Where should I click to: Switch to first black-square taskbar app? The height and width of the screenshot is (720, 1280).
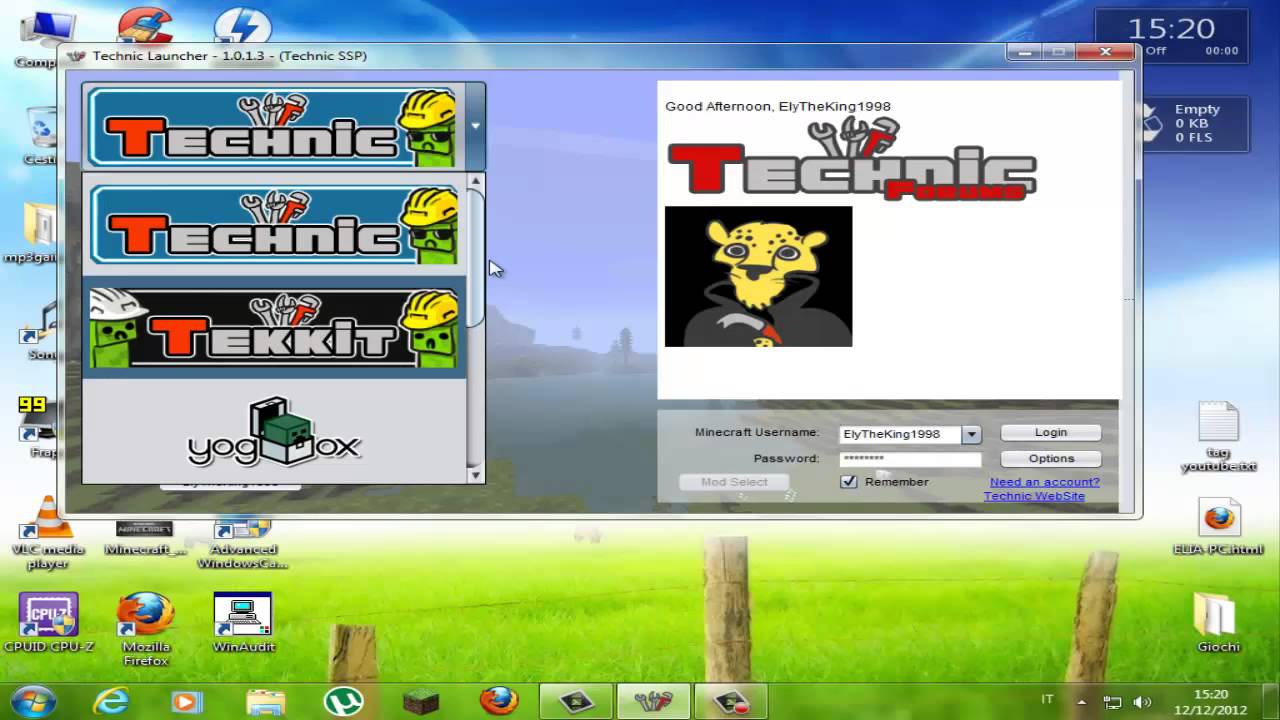(575, 701)
